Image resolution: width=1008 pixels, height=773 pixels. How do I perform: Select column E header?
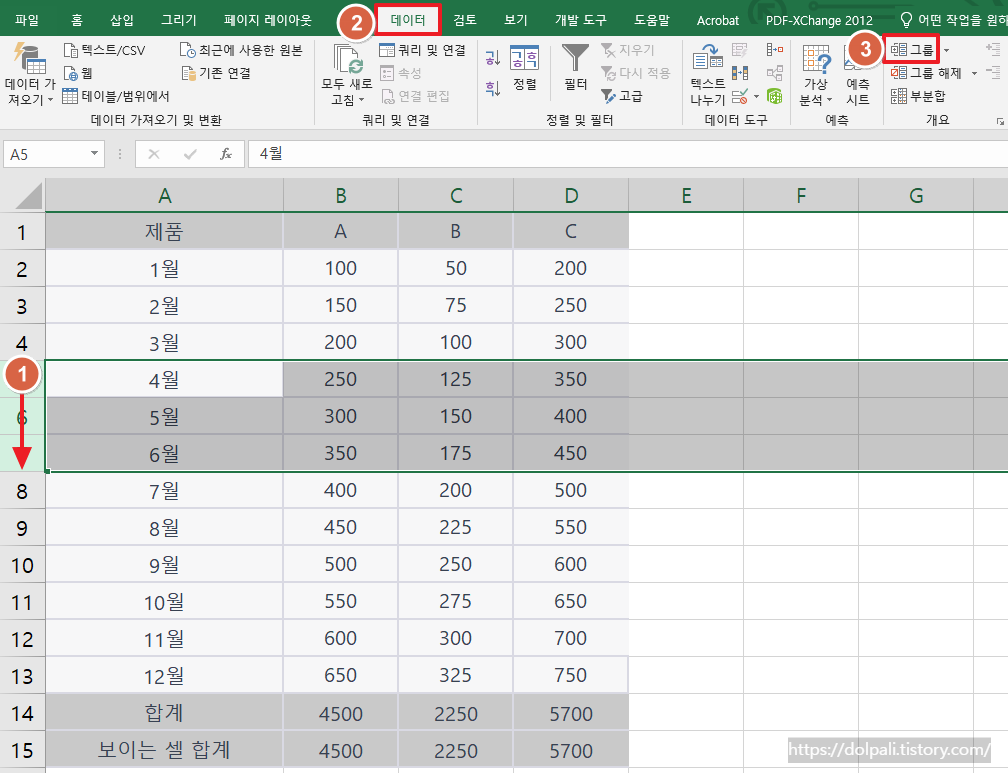tap(686, 196)
